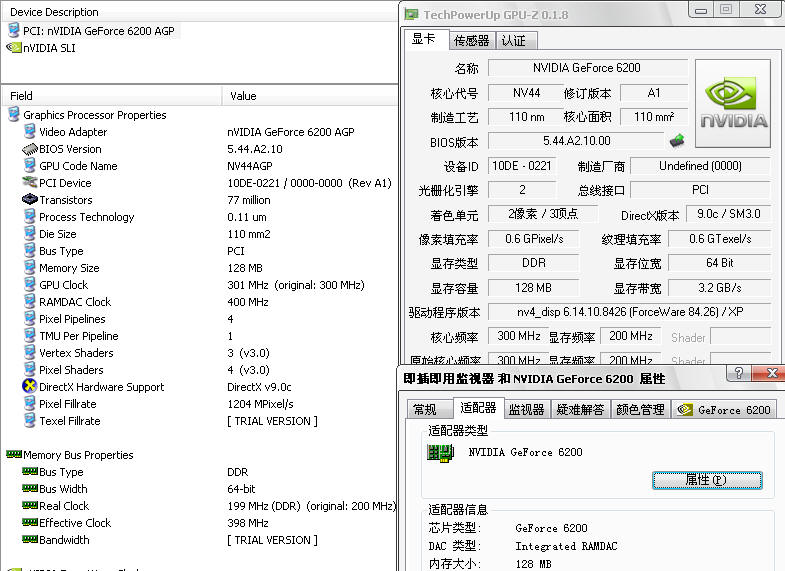Image resolution: width=785 pixels, height=571 pixels.
Task: Click the Pixel Pipelines row icon
Action: point(30,319)
